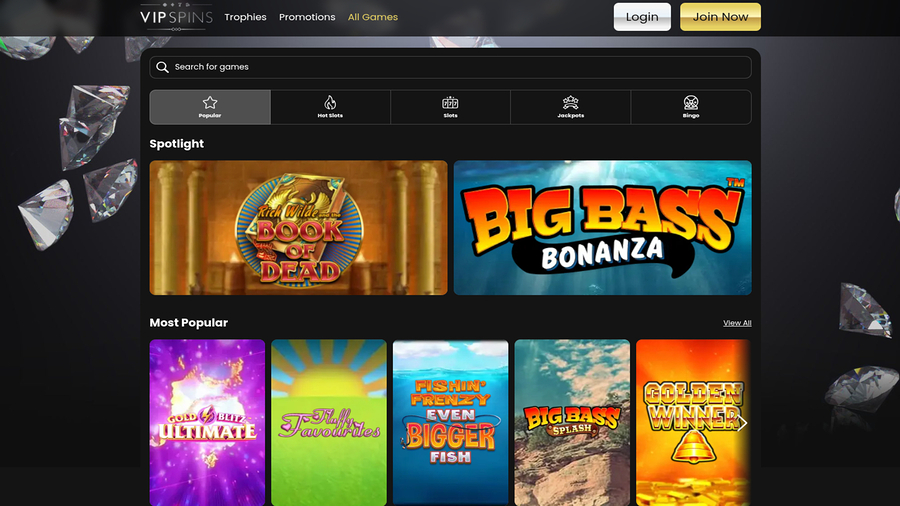Viewport: 900px width, 506px height.
Task: Open the Book of Dead spotlight game
Action: tap(298, 228)
